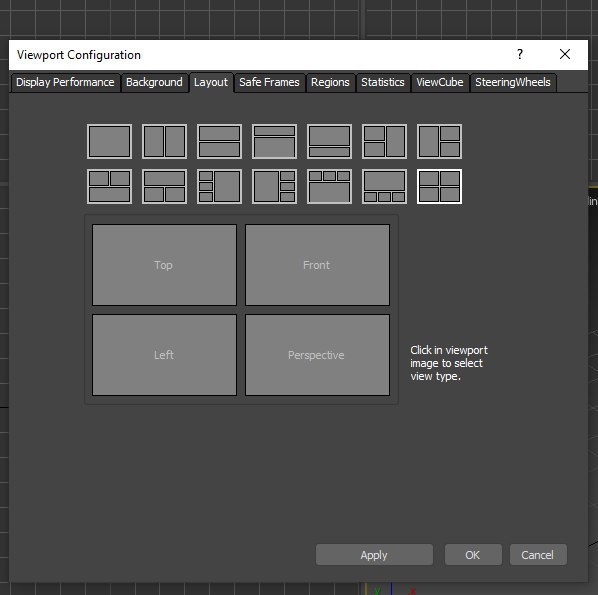Pick the layout with one large left, three small right
598x595 pixels.
click(x=274, y=187)
